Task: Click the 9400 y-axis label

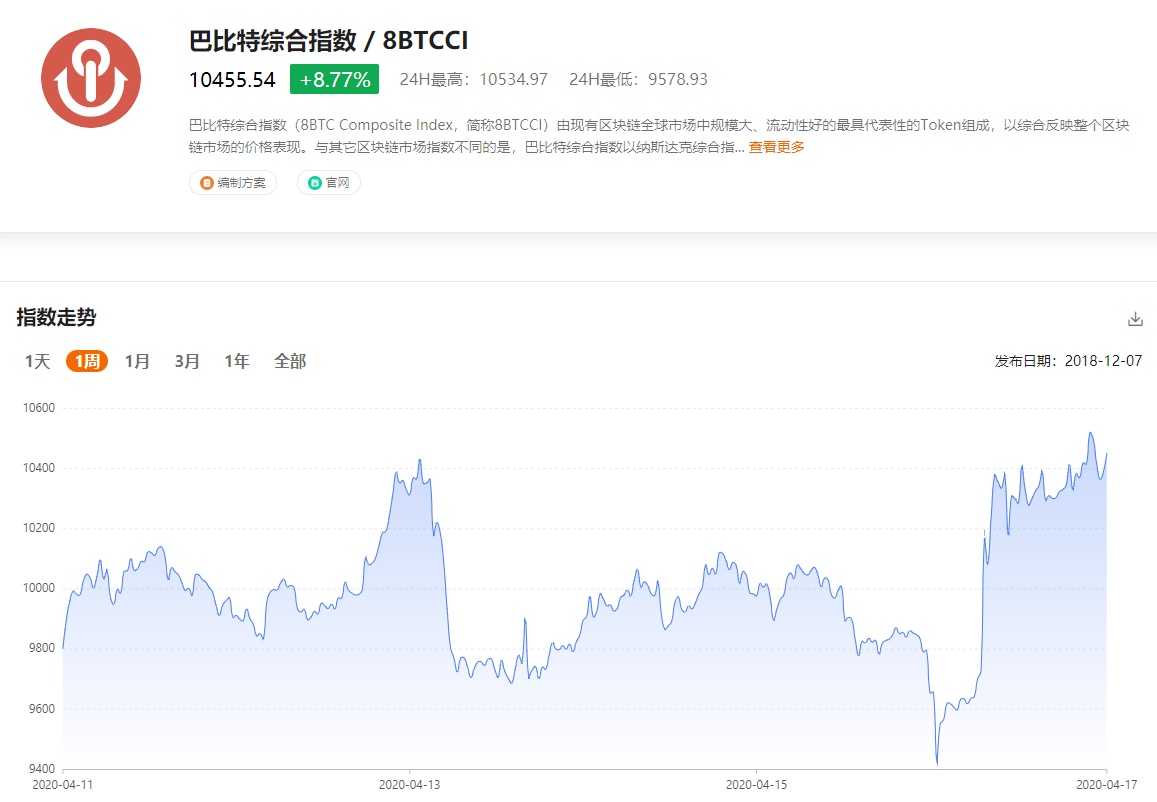Action: 42,769
